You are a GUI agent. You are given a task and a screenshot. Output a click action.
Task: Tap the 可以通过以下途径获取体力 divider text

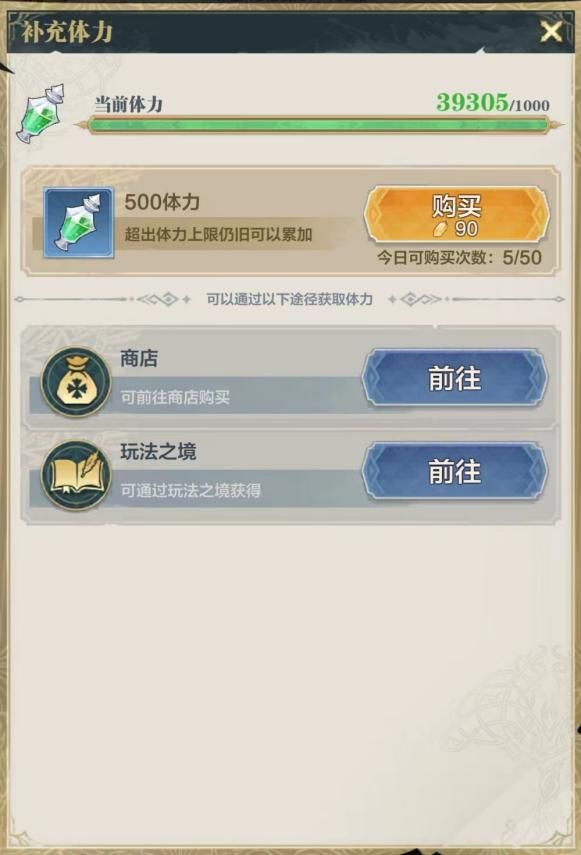[x=289, y=299]
